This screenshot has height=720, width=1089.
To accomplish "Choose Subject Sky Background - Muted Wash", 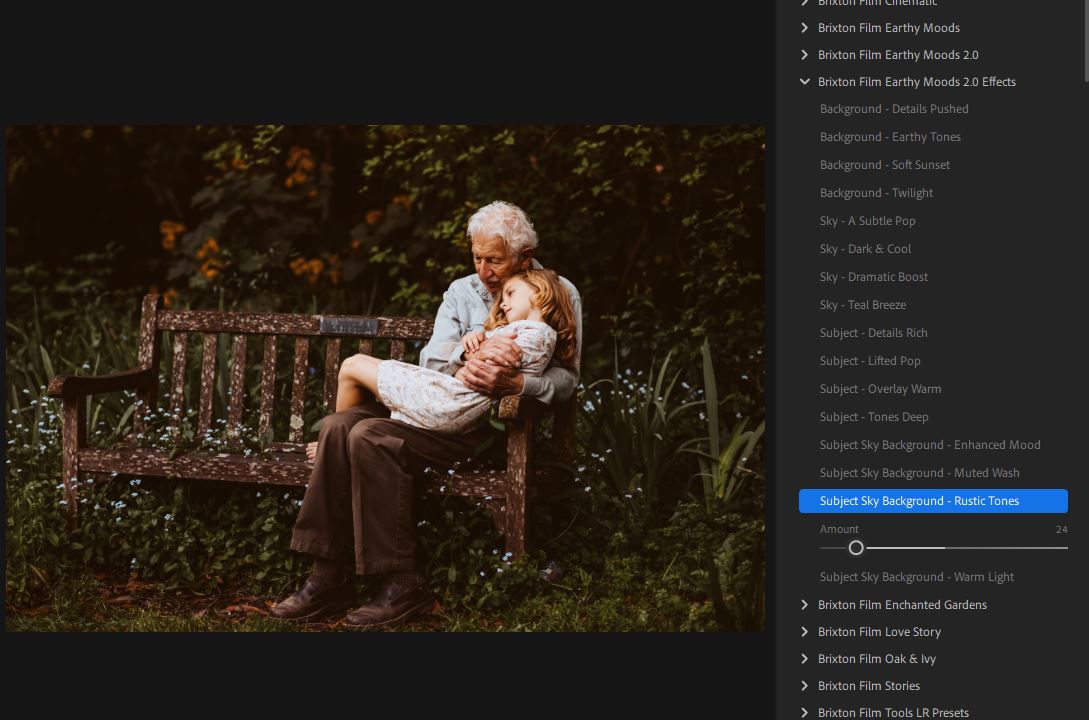I will (919, 473).
